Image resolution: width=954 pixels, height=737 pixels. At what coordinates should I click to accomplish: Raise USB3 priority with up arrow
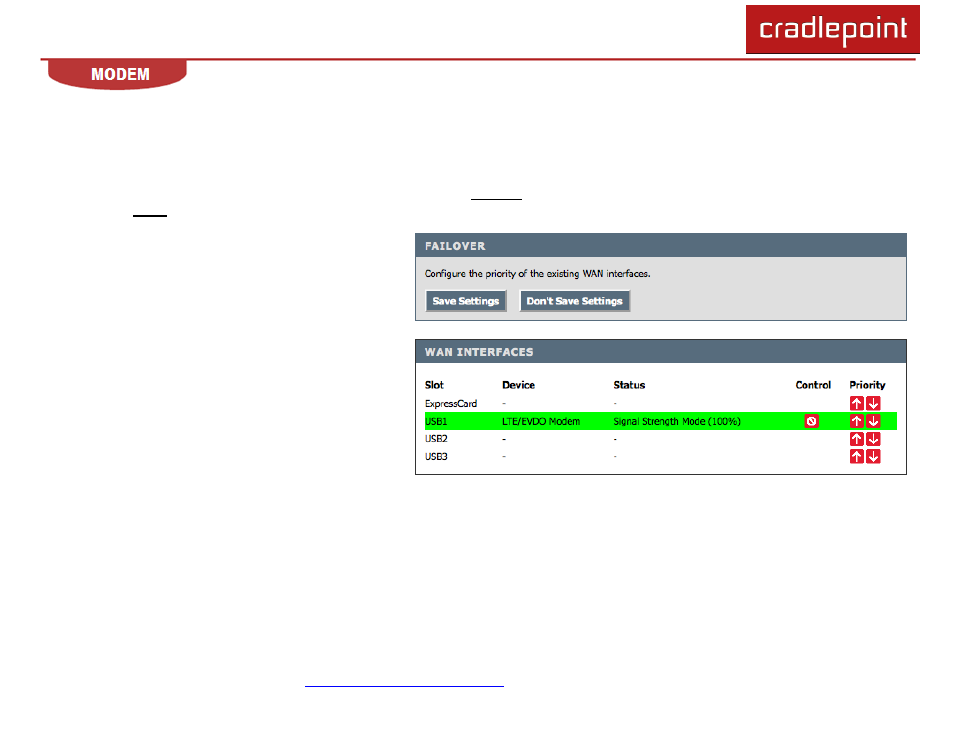857,456
